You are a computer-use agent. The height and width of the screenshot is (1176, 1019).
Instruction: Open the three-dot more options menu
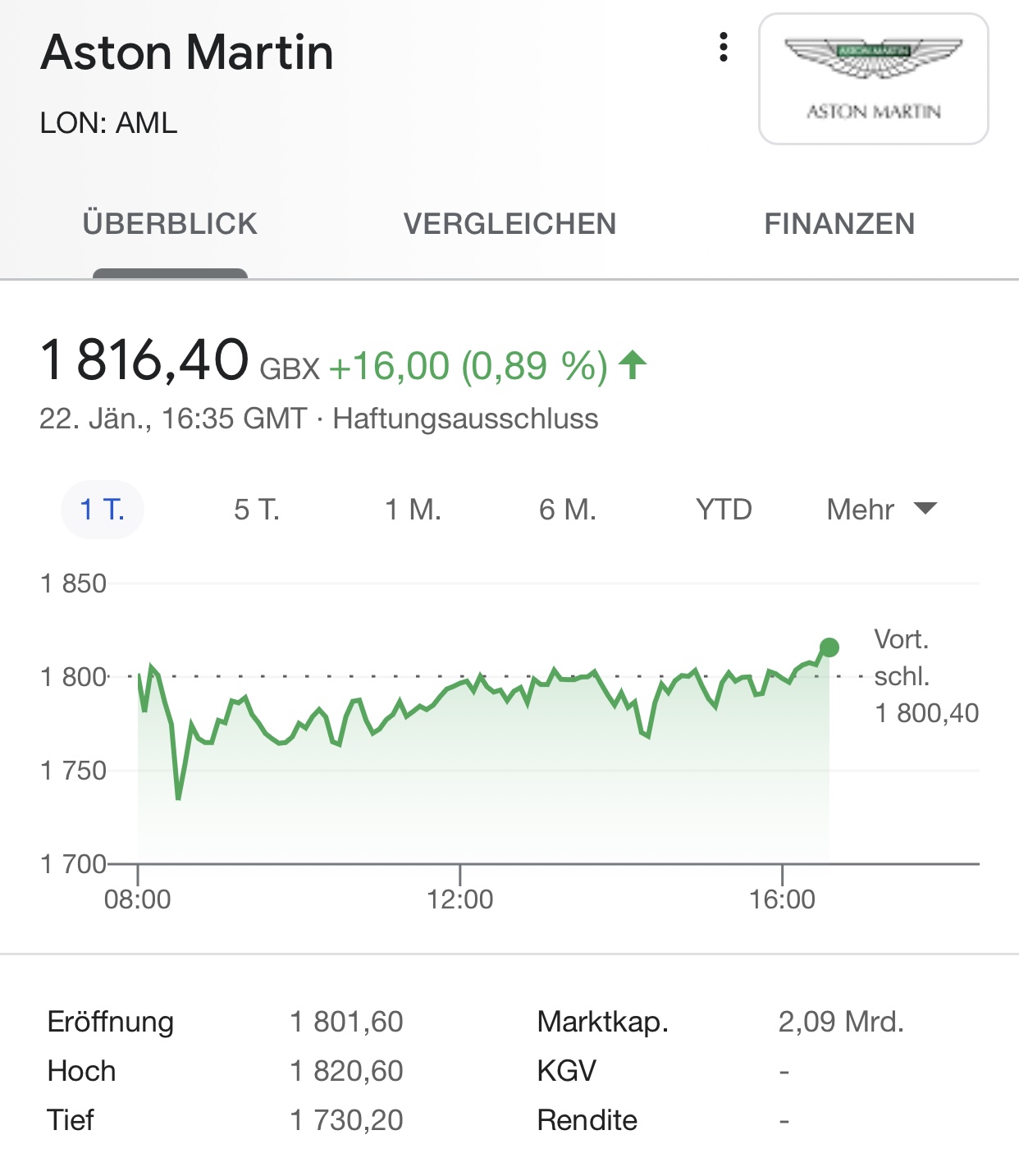(x=723, y=48)
